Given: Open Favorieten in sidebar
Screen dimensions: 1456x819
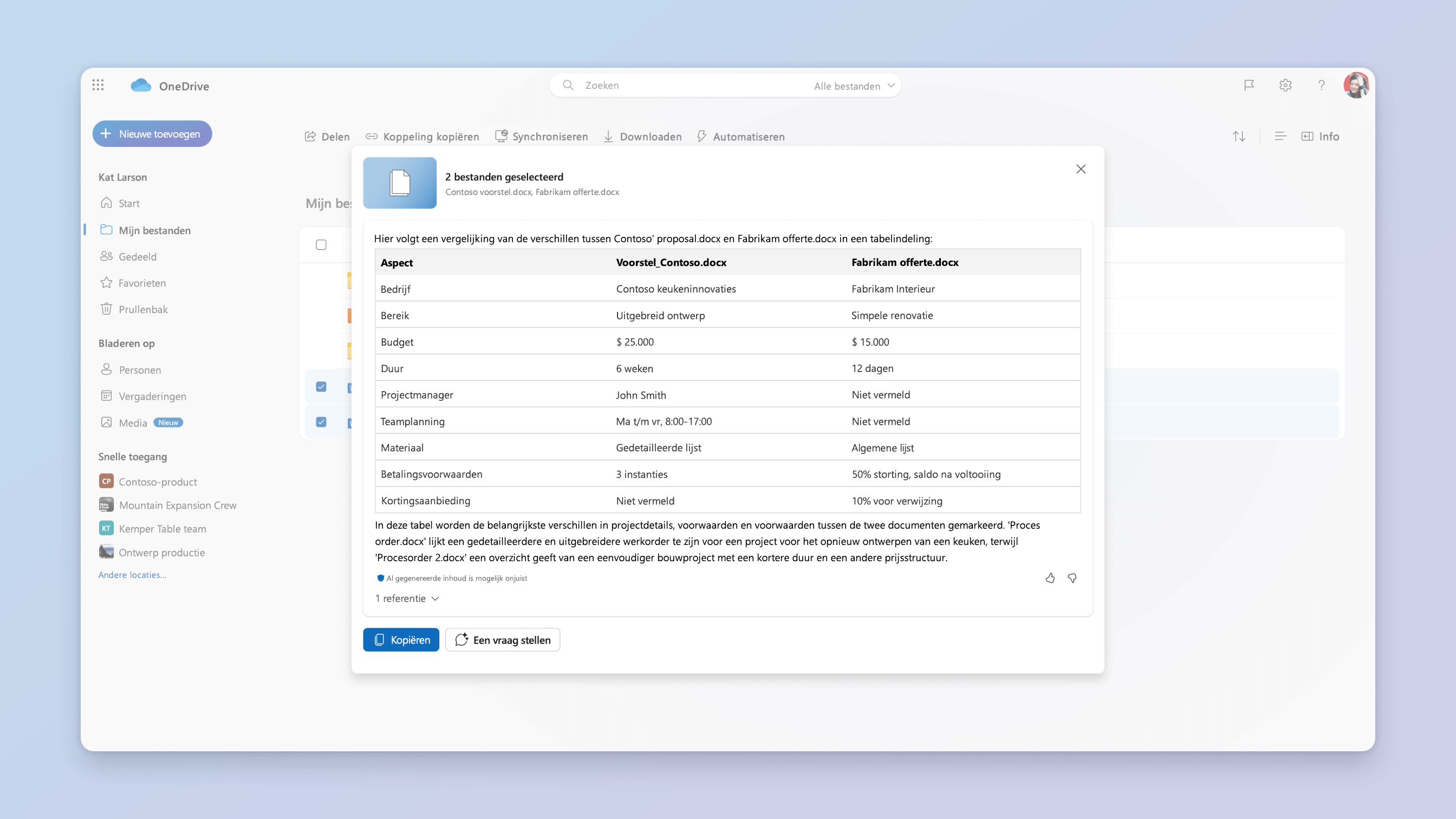Looking at the screenshot, I should pos(133,283).
